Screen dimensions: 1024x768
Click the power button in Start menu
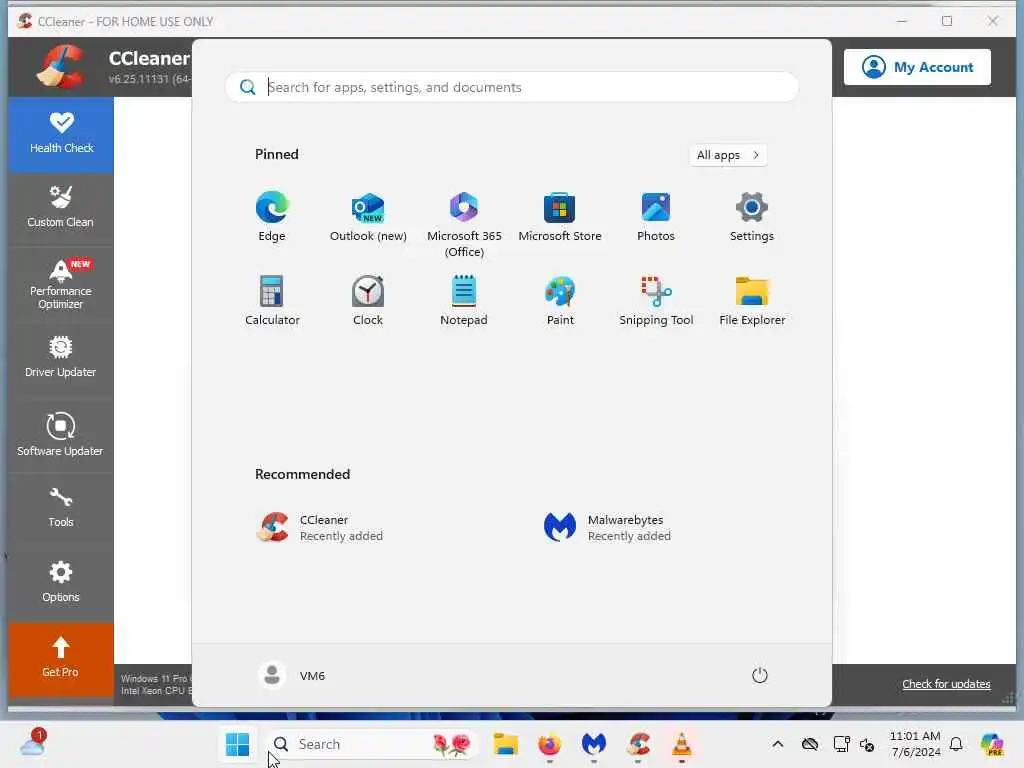point(760,675)
